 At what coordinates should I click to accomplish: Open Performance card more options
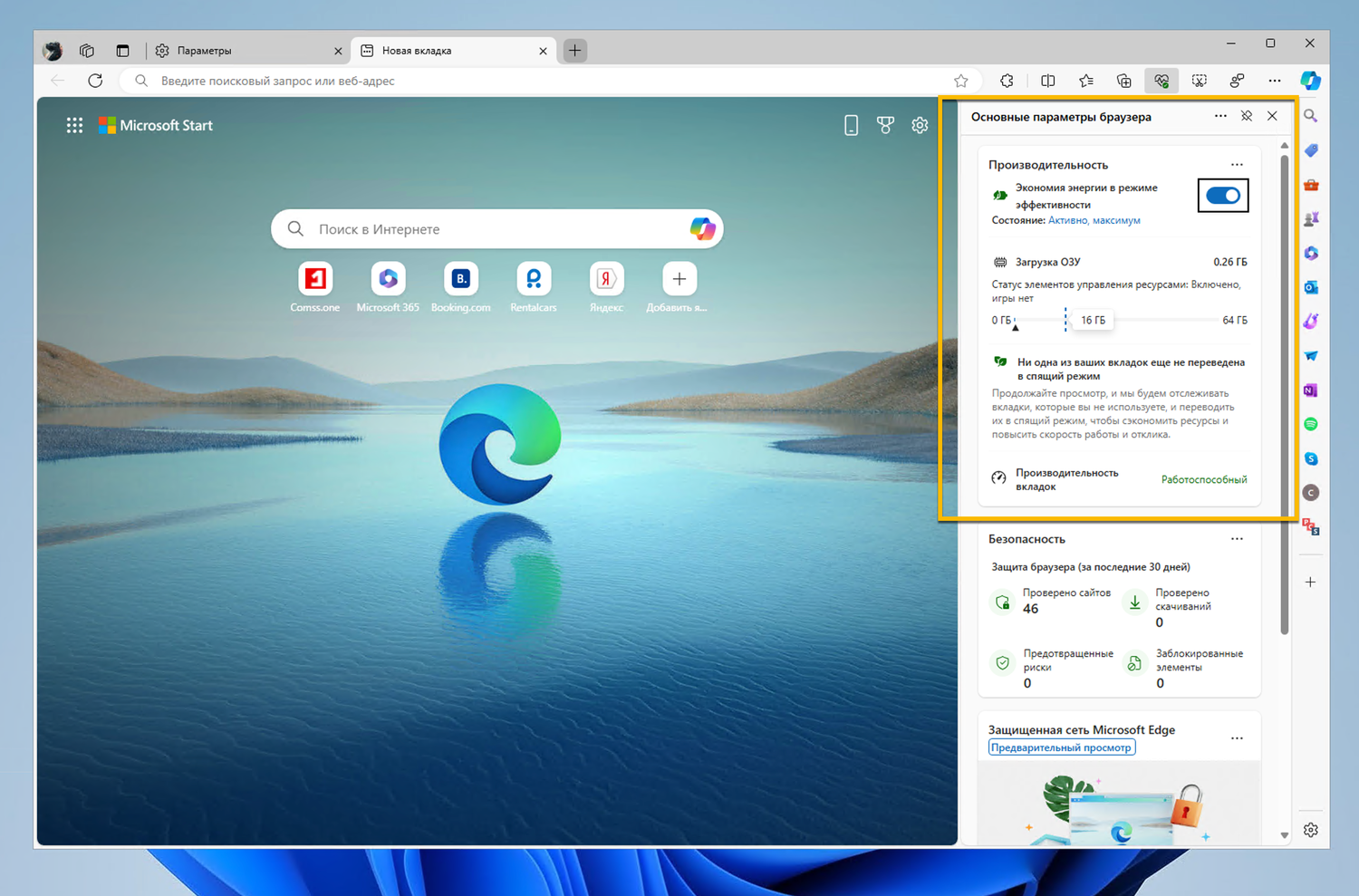pos(1237,165)
